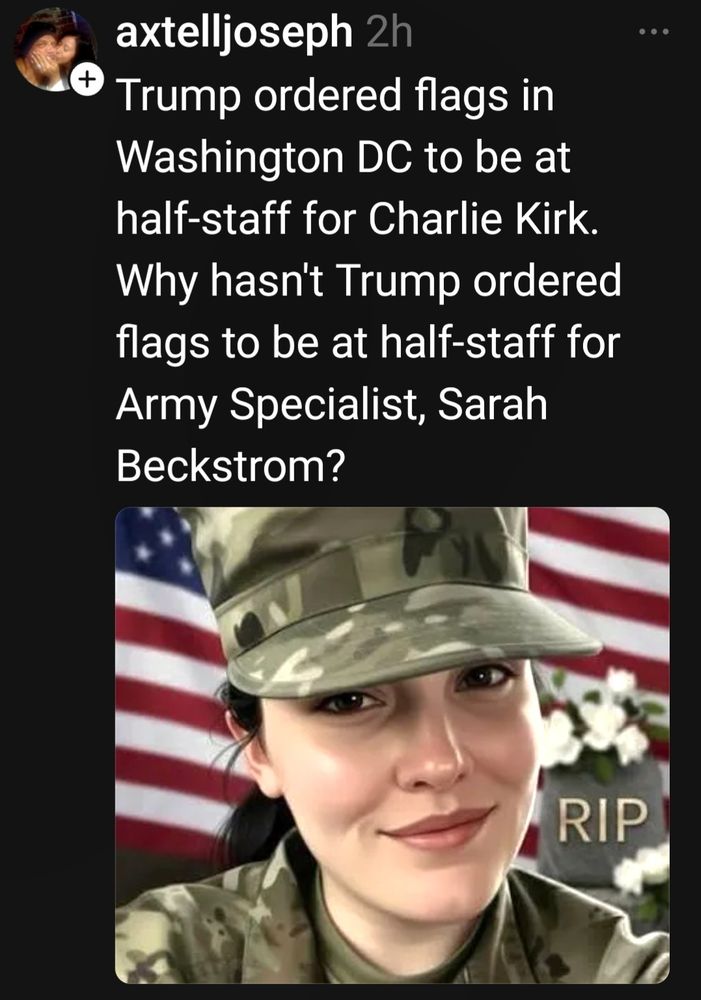Image resolution: width=701 pixels, height=1000 pixels.
Task: Open the three-dot more options menu
Action: point(655,31)
